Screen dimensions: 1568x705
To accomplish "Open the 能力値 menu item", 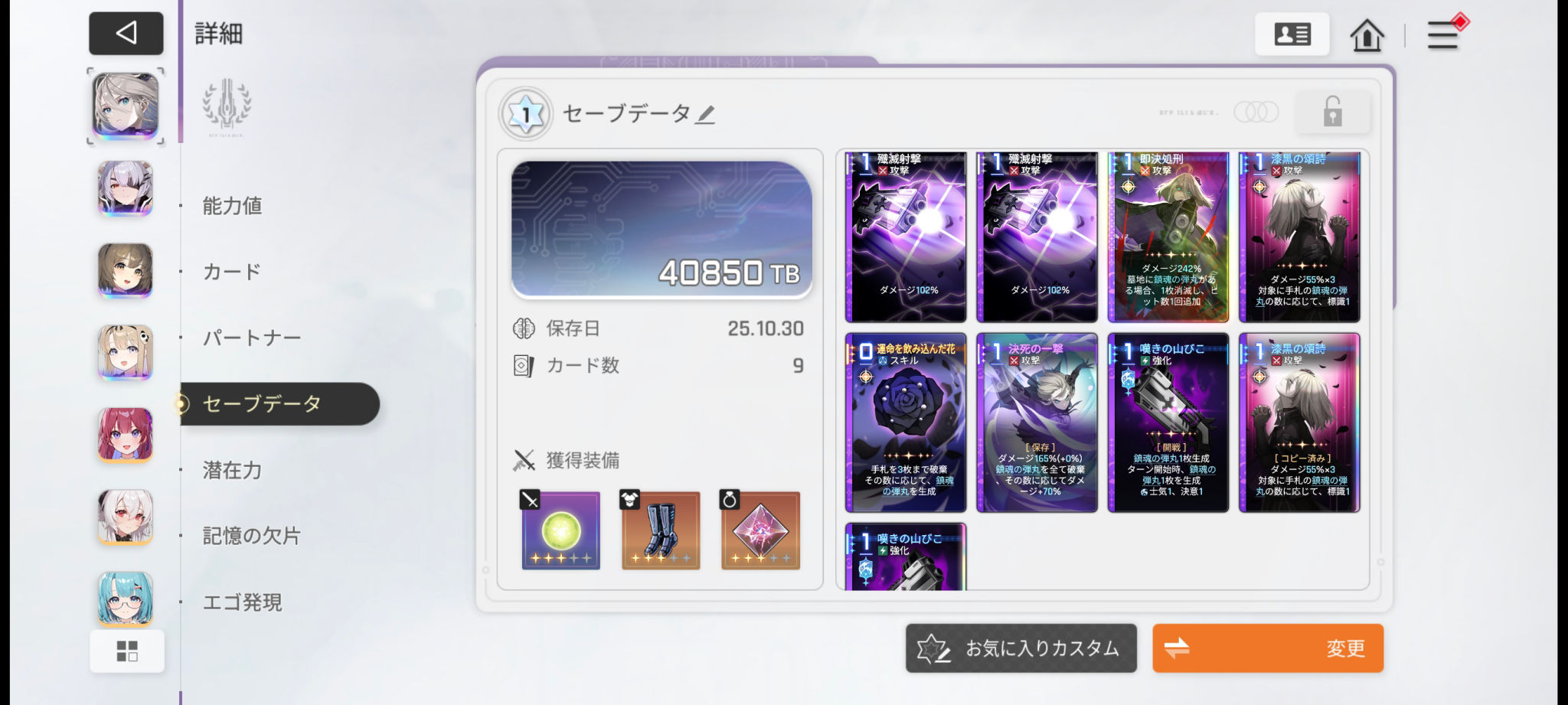I will point(232,206).
